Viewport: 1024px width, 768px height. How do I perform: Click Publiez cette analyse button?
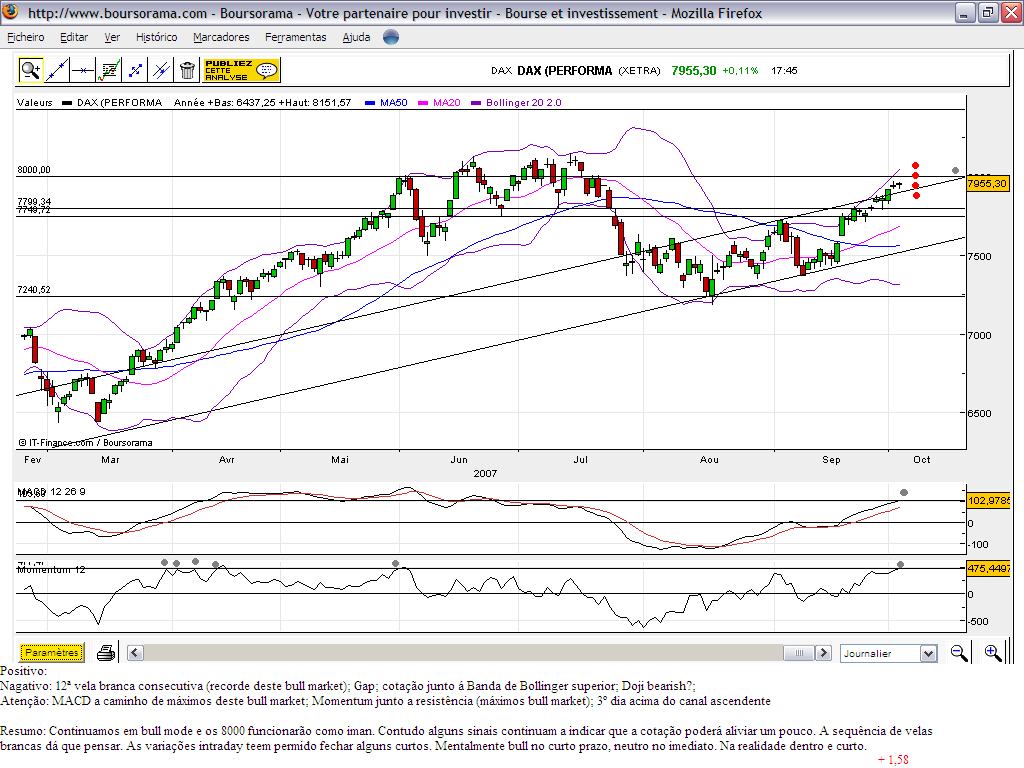click(241, 70)
